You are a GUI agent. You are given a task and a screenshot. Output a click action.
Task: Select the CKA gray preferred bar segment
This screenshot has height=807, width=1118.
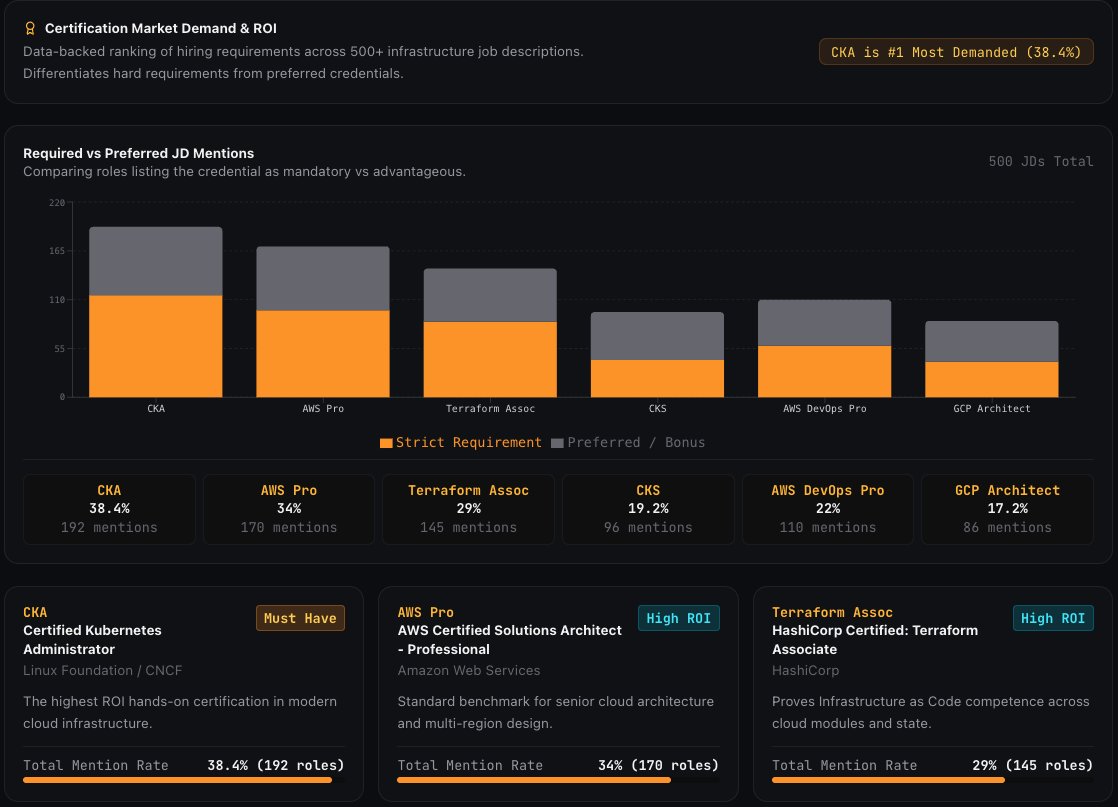(155, 262)
